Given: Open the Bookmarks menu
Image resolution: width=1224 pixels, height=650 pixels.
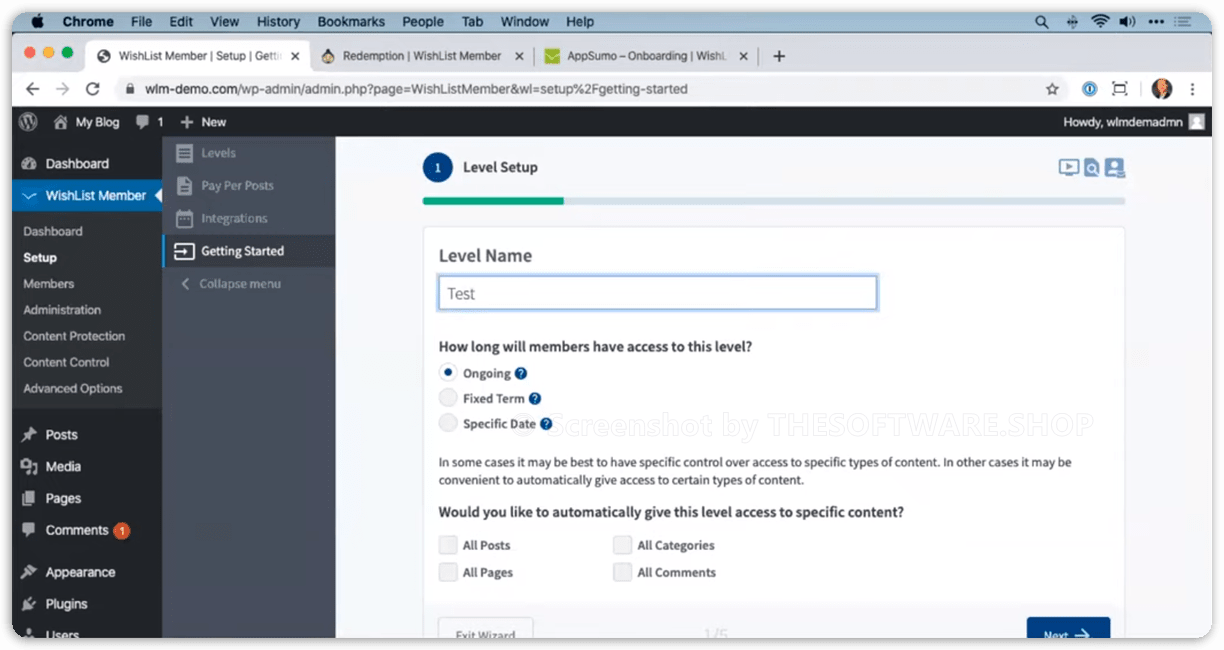Looking at the screenshot, I should [x=351, y=21].
